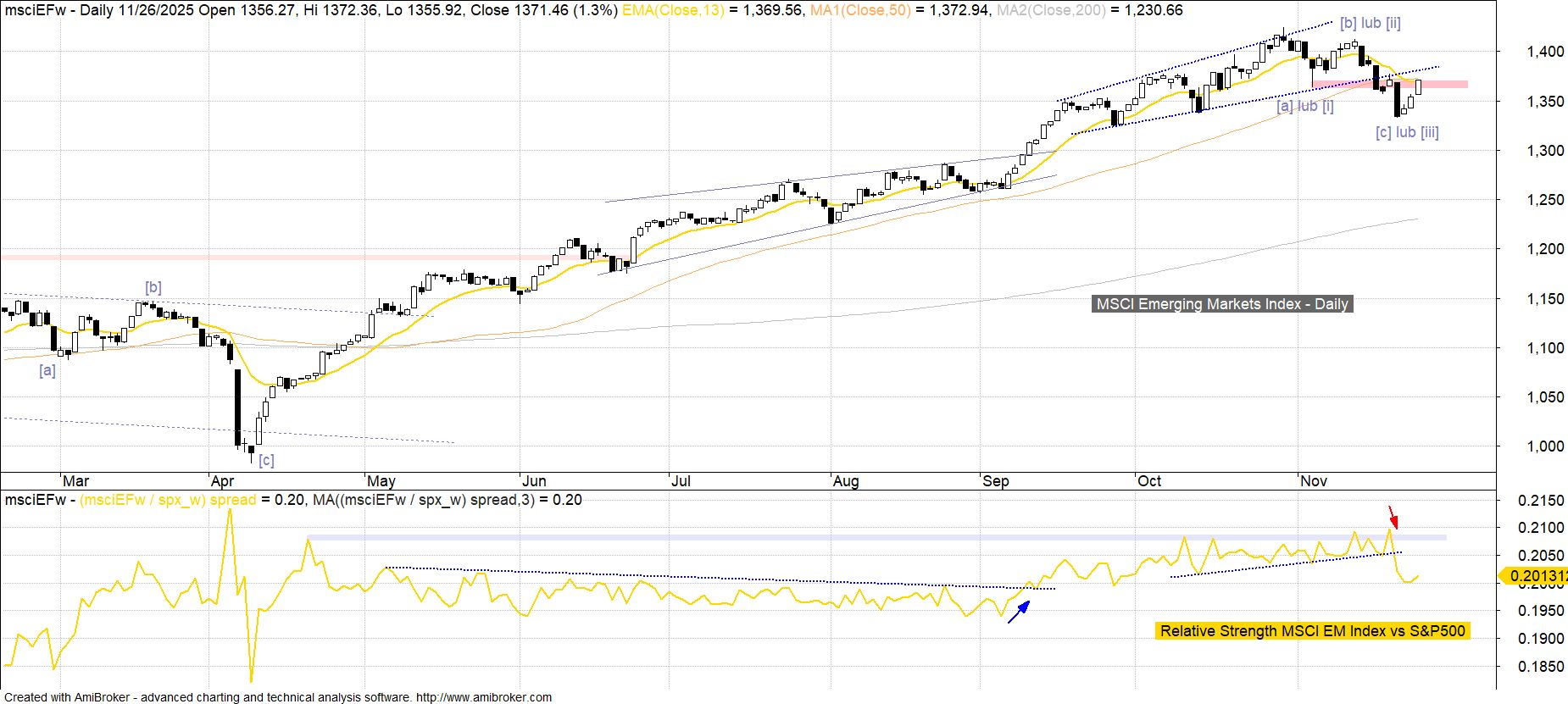The width and height of the screenshot is (1568, 704).
Task: Select the yellow 0.2013 value tag
Action: point(1533,577)
